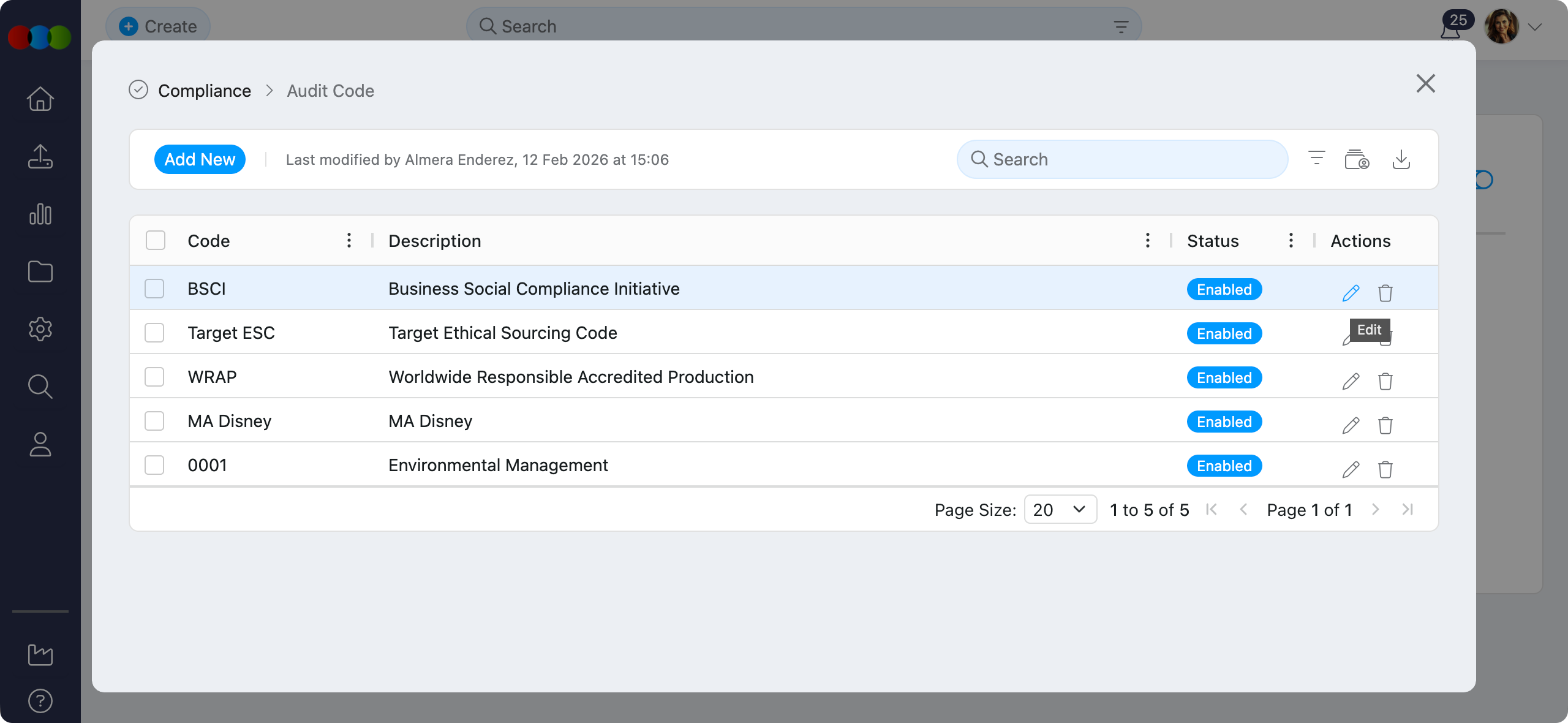Viewport: 1568px width, 723px height.
Task: Delete the 0001 Environmental Management row via trash icon
Action: click(x=1385, y=470)
